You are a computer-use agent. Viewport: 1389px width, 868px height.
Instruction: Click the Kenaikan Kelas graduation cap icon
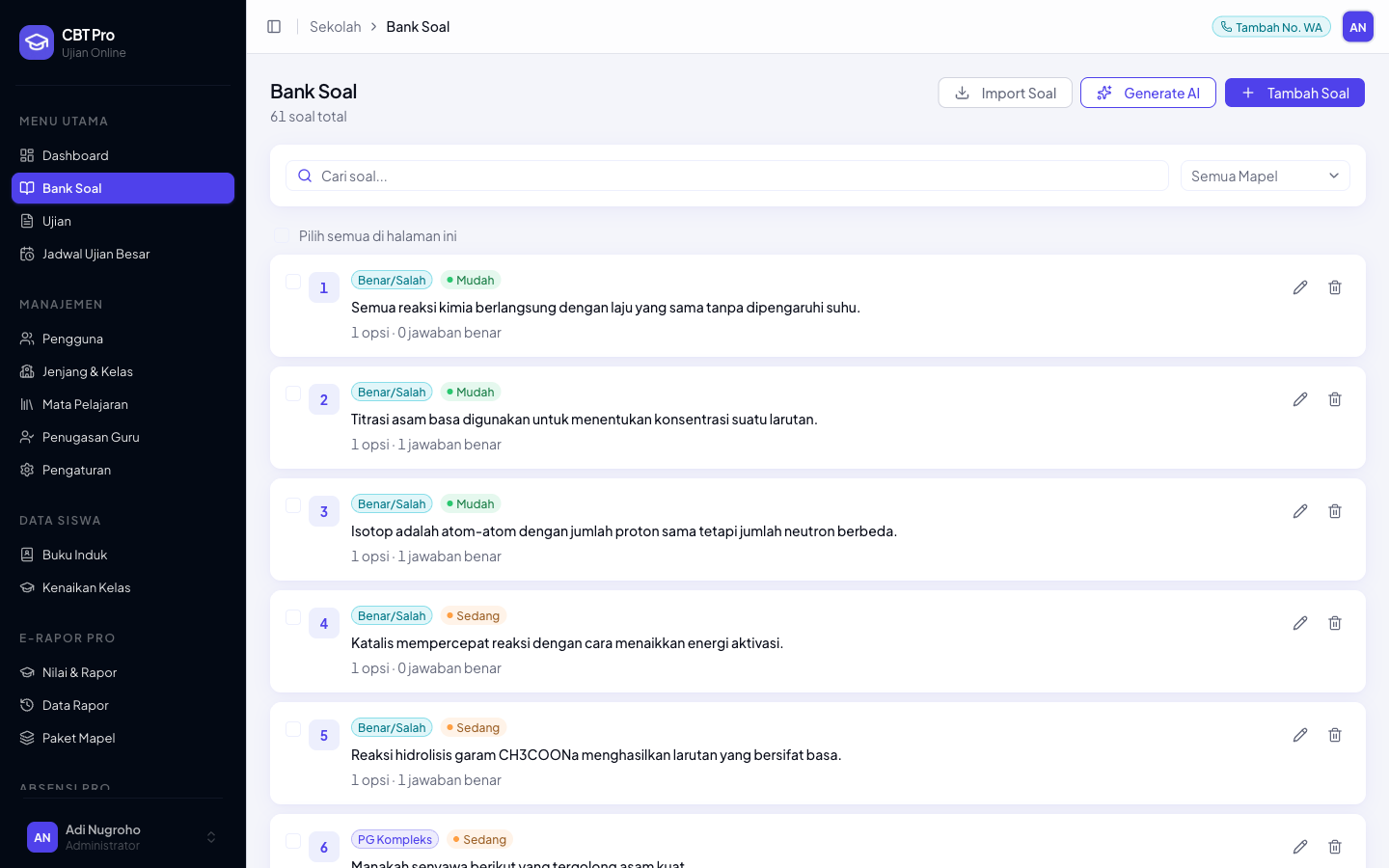pyautogui.click(x=27, y=587)
